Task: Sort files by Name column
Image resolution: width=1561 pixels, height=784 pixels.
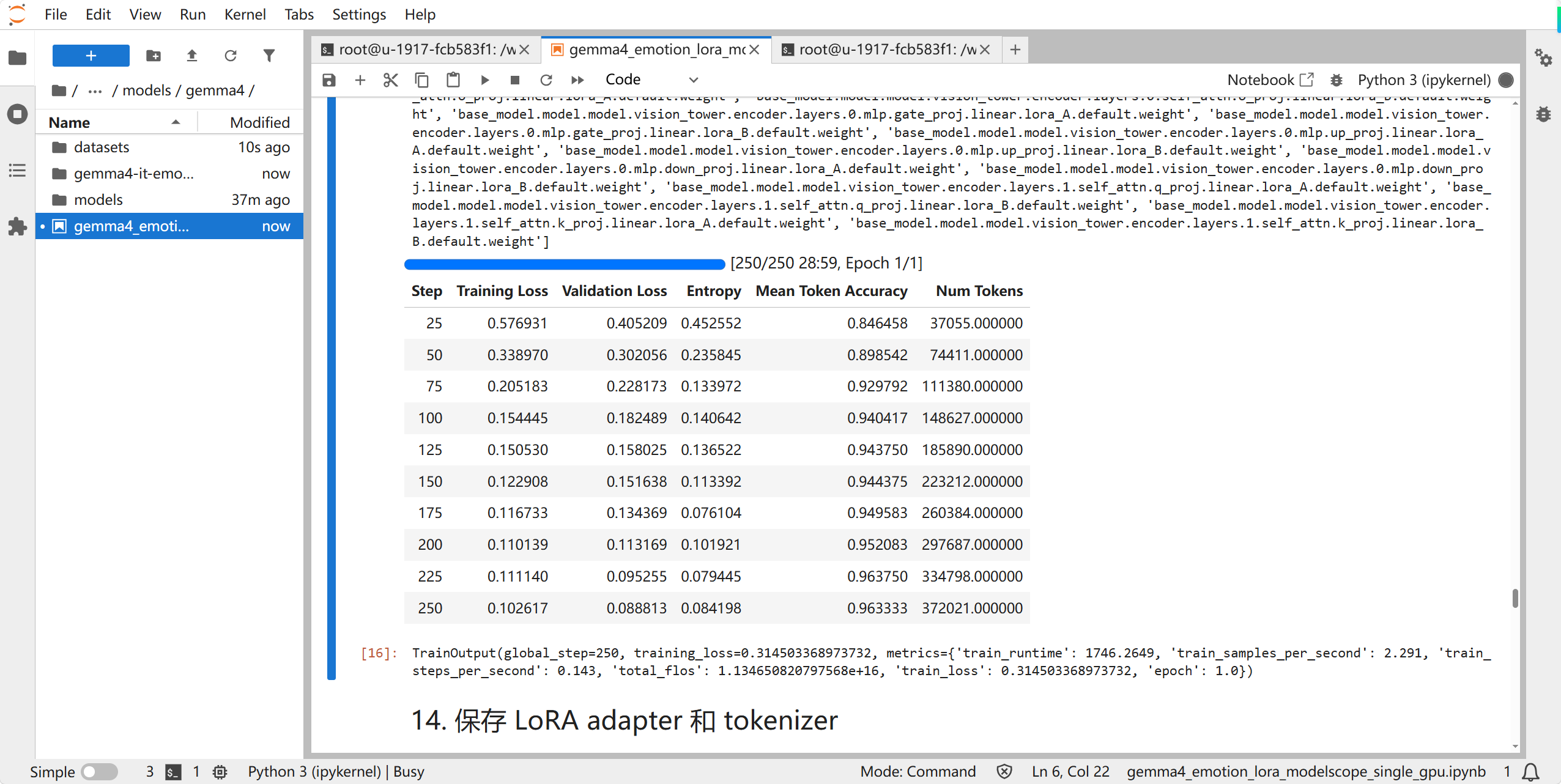Action: [116, 122]
